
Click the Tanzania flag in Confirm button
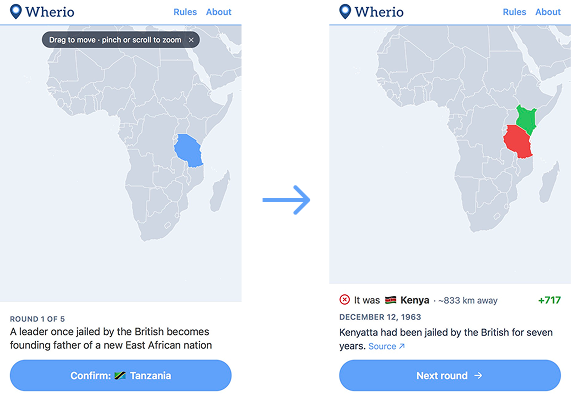120,375
